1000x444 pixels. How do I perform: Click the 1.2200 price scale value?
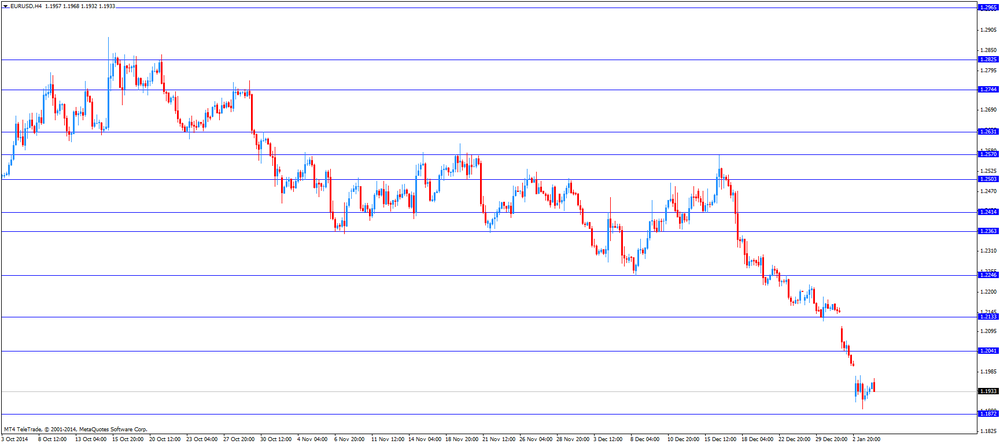[x=989, y=292]
